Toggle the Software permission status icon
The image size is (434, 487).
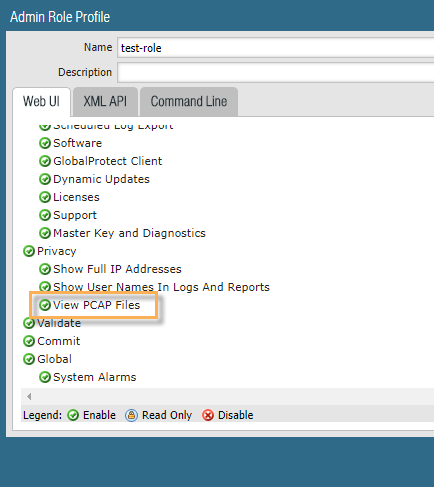pyautogui.click(x=45, y=143)
